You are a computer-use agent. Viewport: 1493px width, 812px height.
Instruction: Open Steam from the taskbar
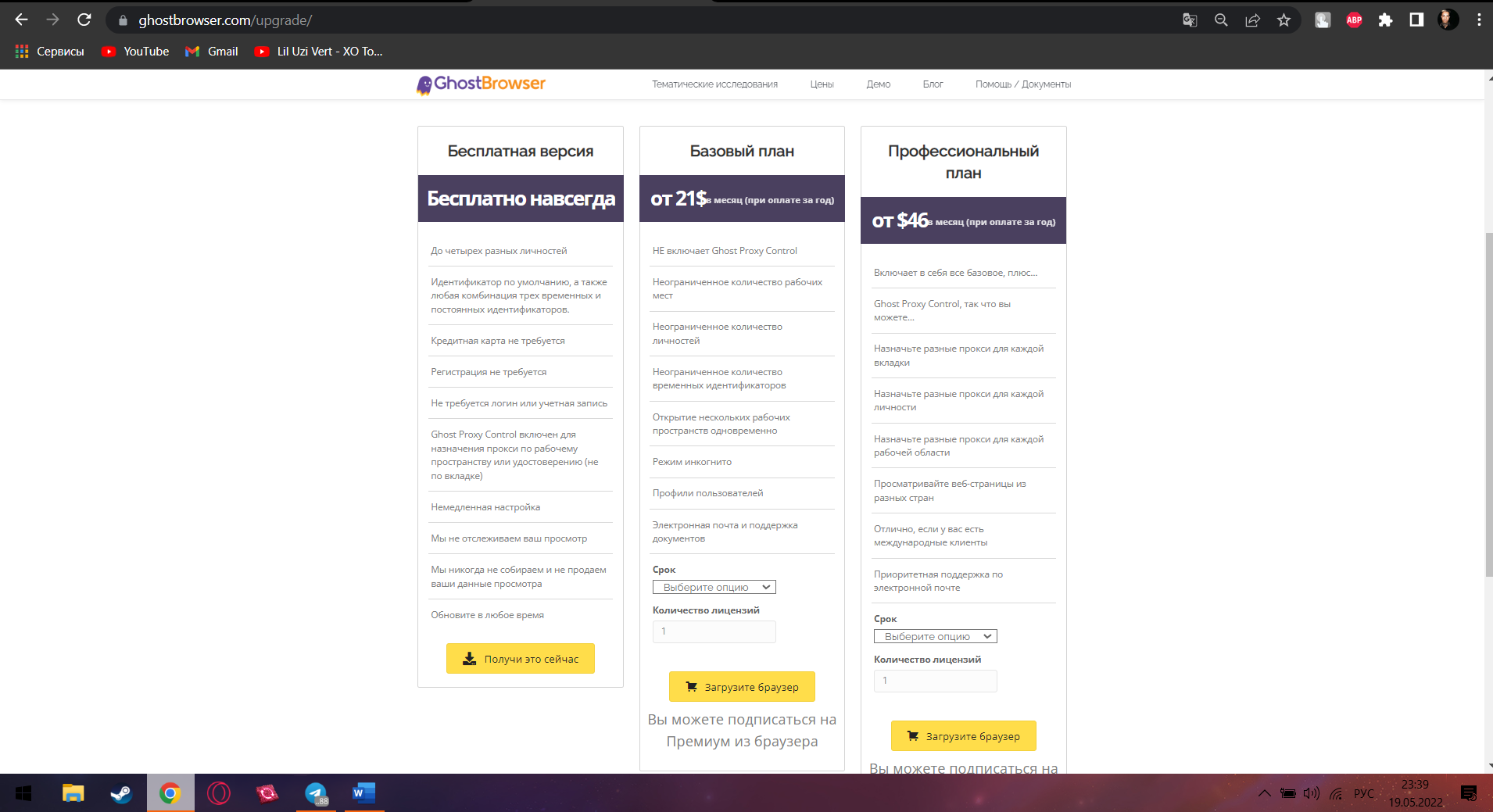(x=121, y=793)
